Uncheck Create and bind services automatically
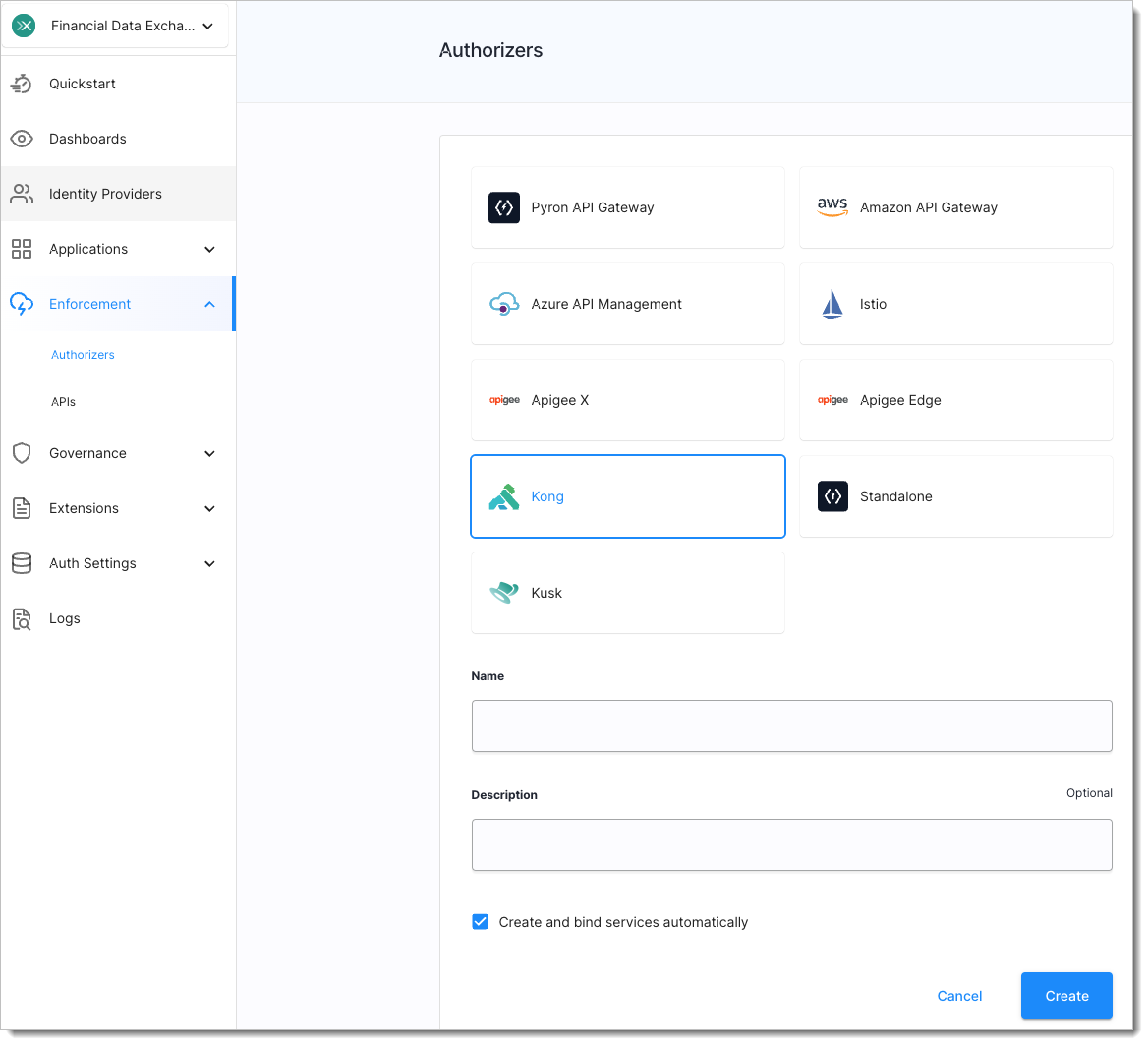 (x=481, y=923)
